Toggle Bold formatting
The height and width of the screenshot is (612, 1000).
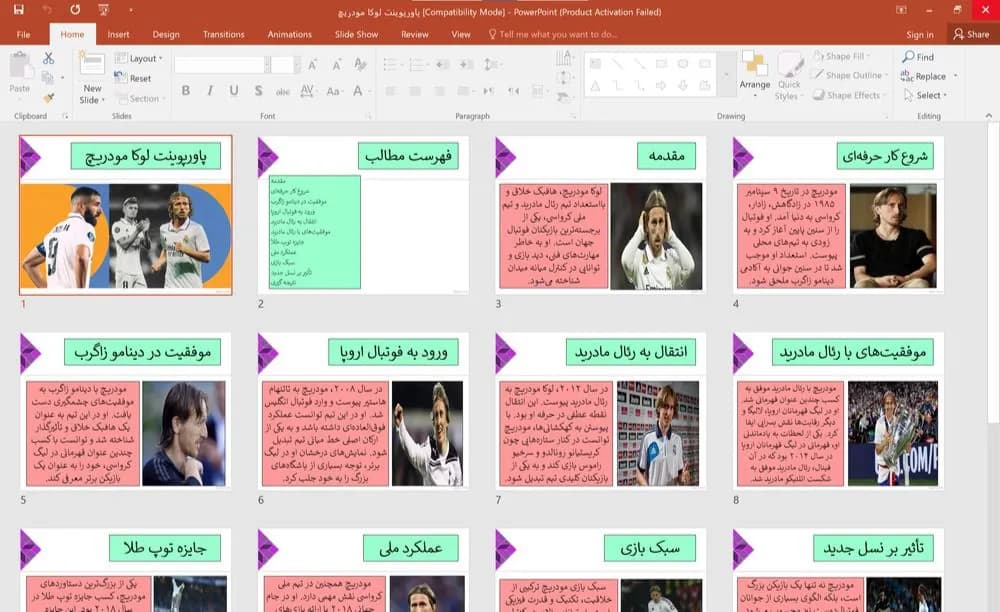(x=186, y=91)
